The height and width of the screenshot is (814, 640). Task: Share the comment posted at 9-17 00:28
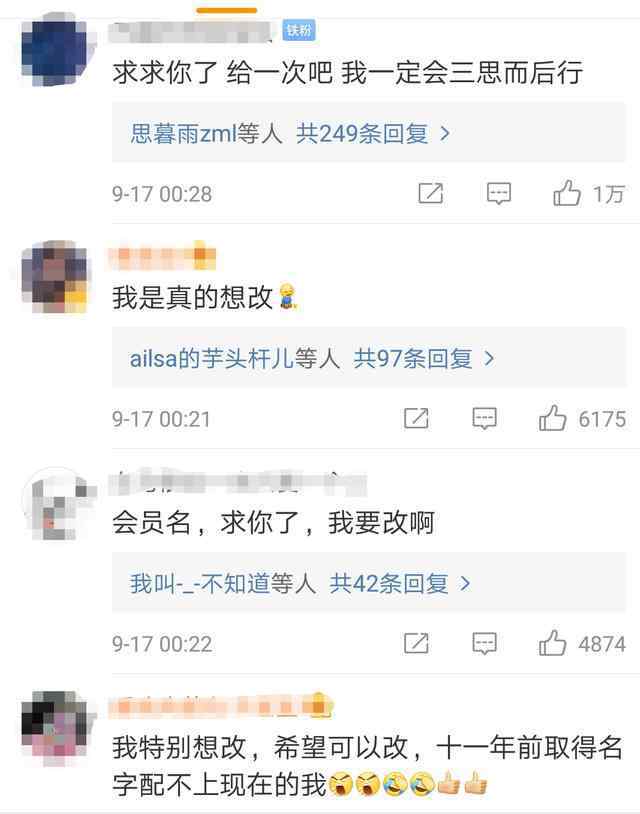(x=431, y=194)
